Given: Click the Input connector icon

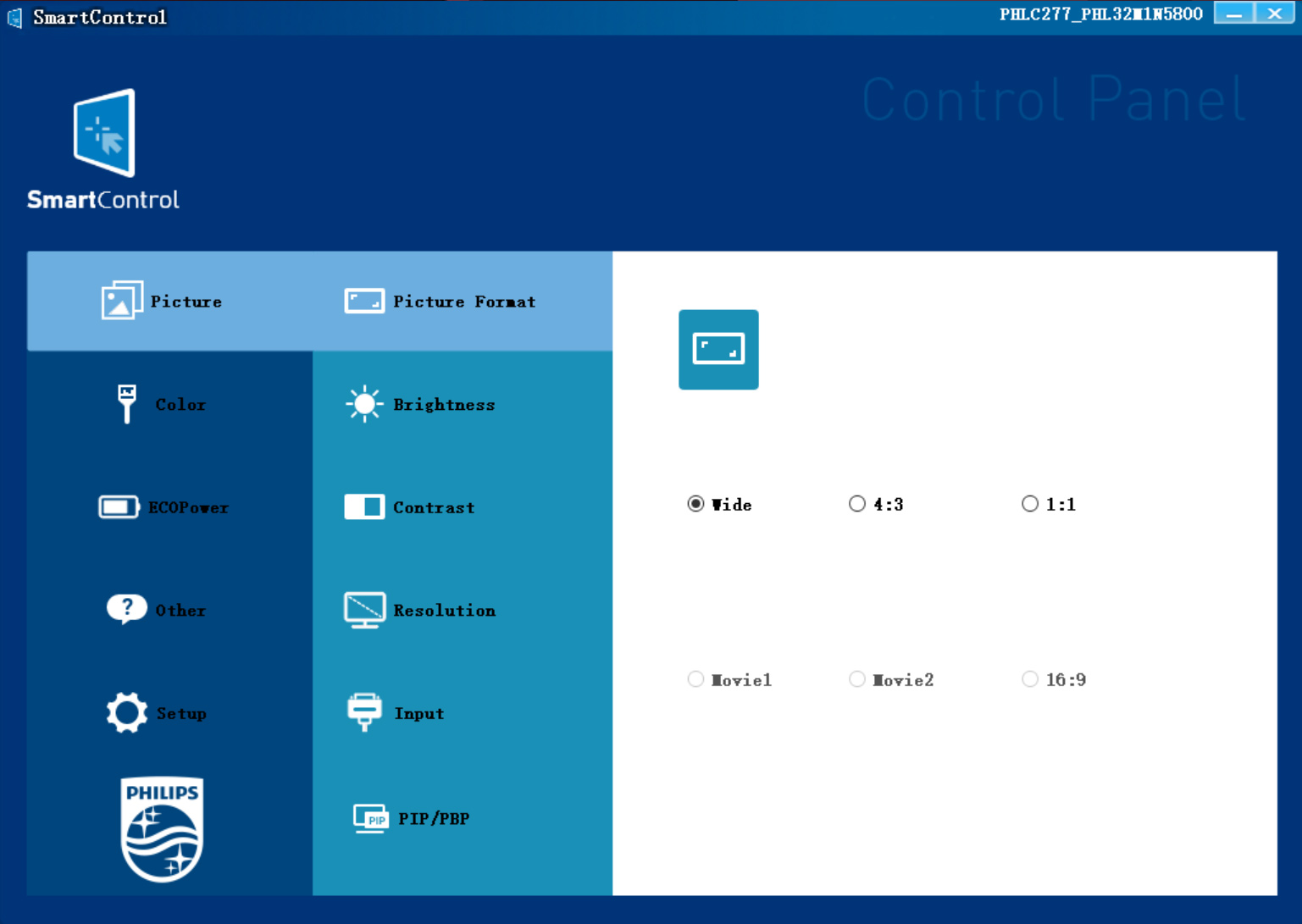Looking at the screenshot, I should coord(364,712).
